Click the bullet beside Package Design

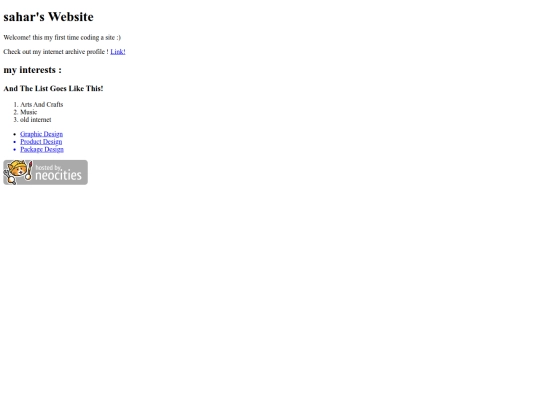[14, 149]
